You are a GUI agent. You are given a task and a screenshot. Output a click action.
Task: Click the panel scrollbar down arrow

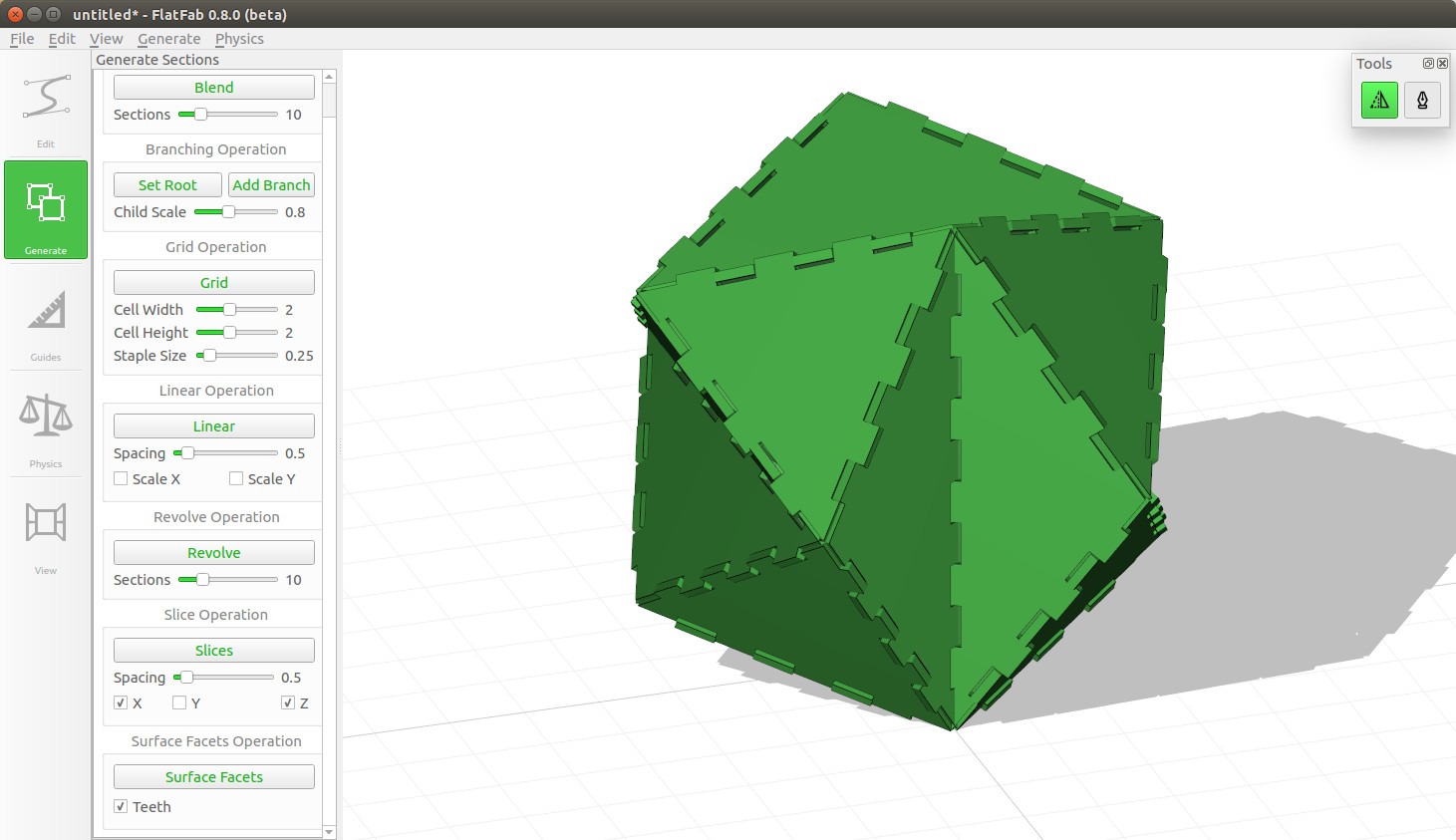pos(329,832)
